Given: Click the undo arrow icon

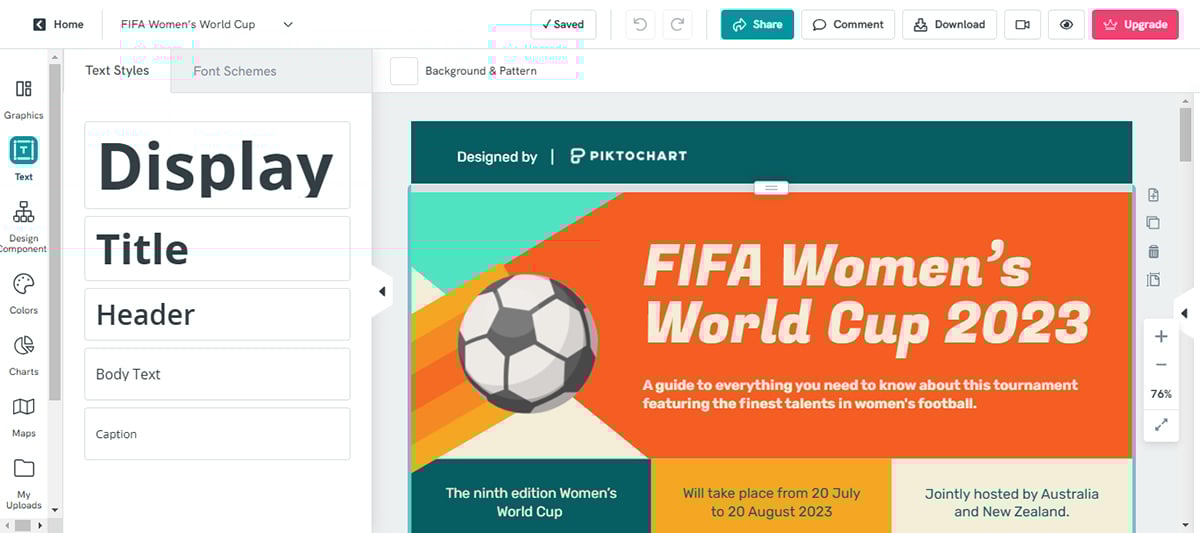Looking at the screenshot, I should click(640, 25).
